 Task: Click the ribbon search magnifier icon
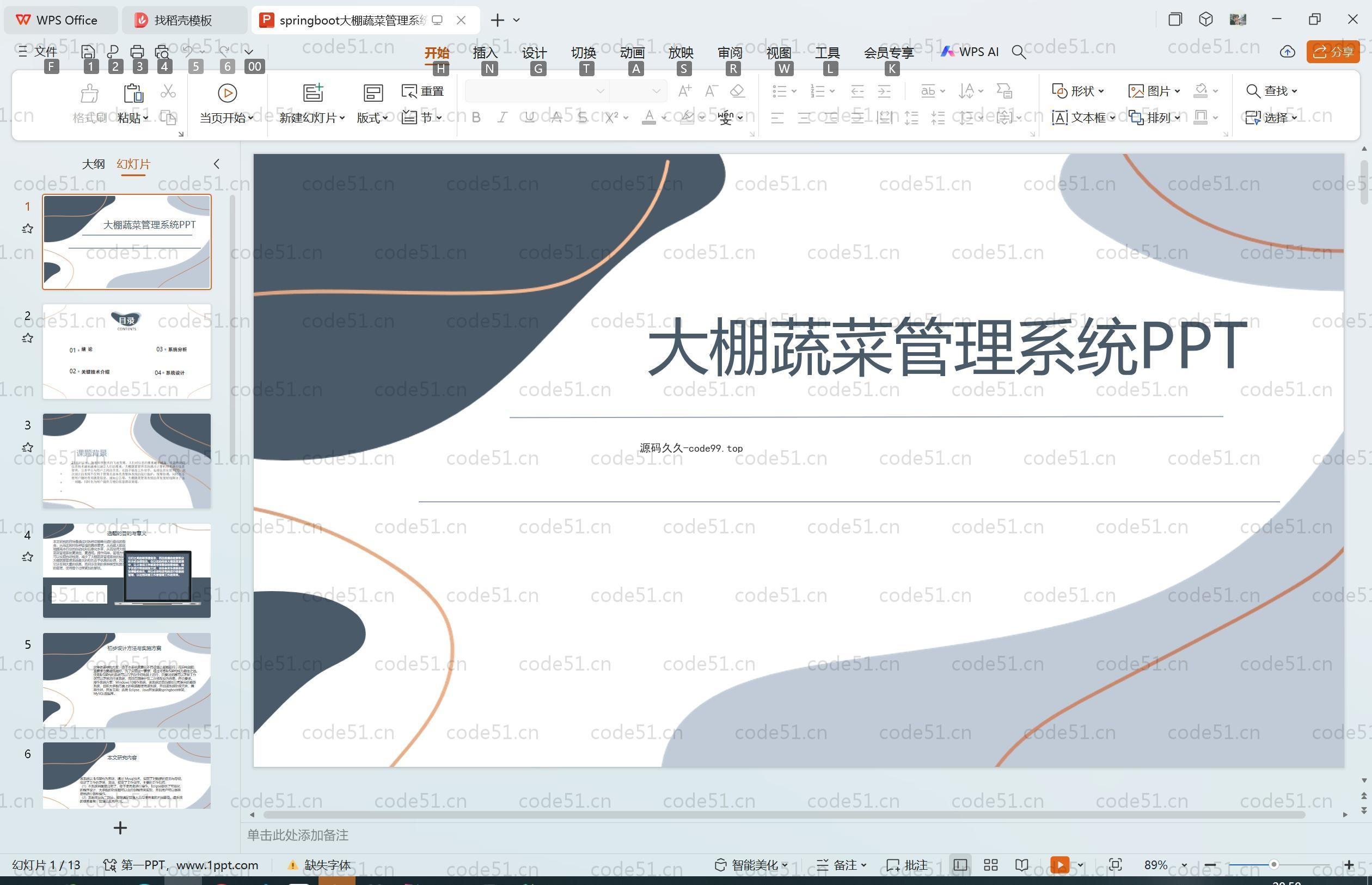point(1019,52)
